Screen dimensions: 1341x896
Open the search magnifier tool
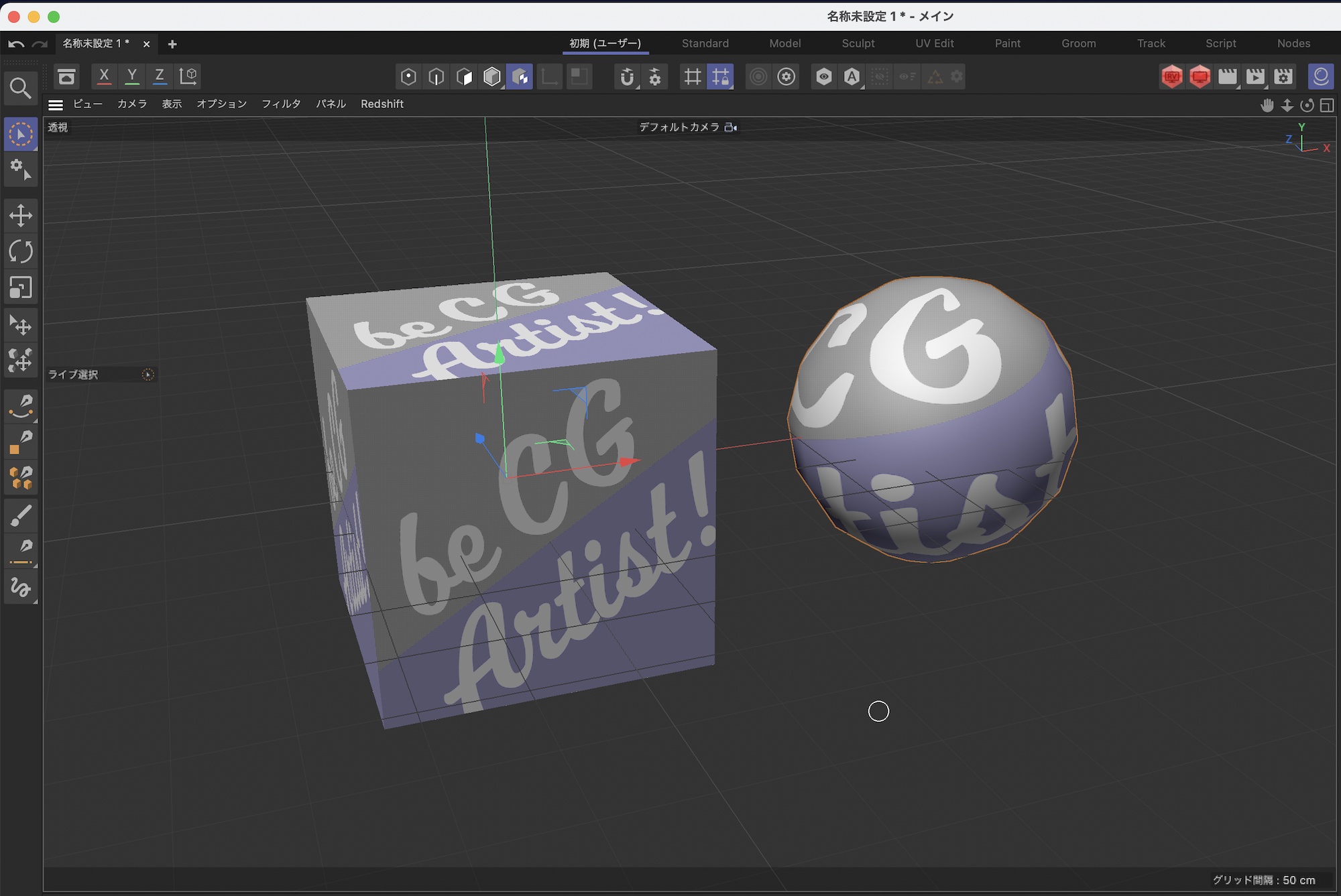pos(20,88)
